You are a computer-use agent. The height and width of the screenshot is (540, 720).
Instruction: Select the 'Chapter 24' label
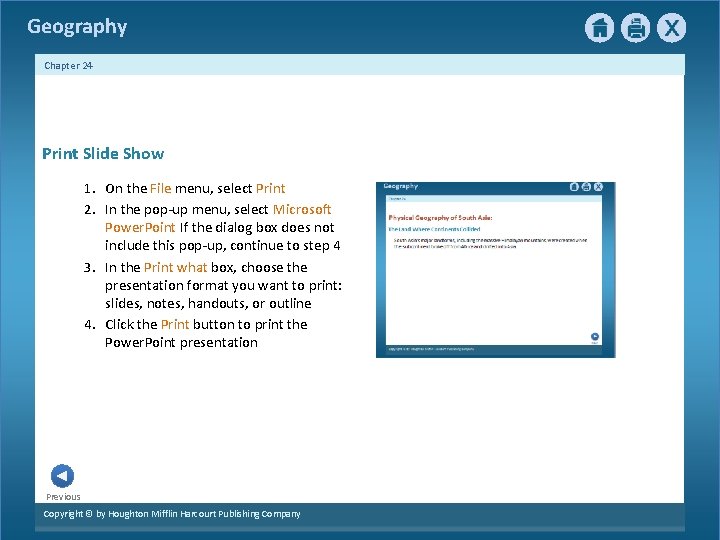[68, 66]
